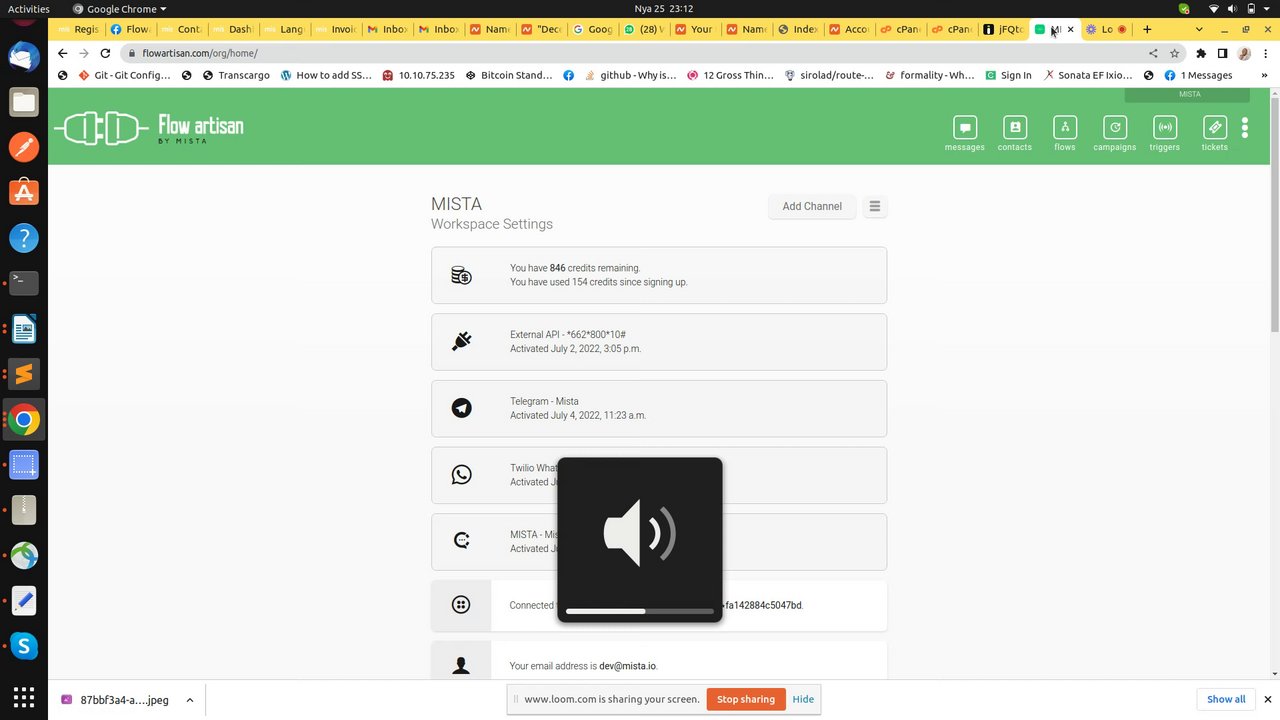This screenshot has height=720, width=1280.
Task: Open Show Applications grid in dock
Action: [24, 697]
